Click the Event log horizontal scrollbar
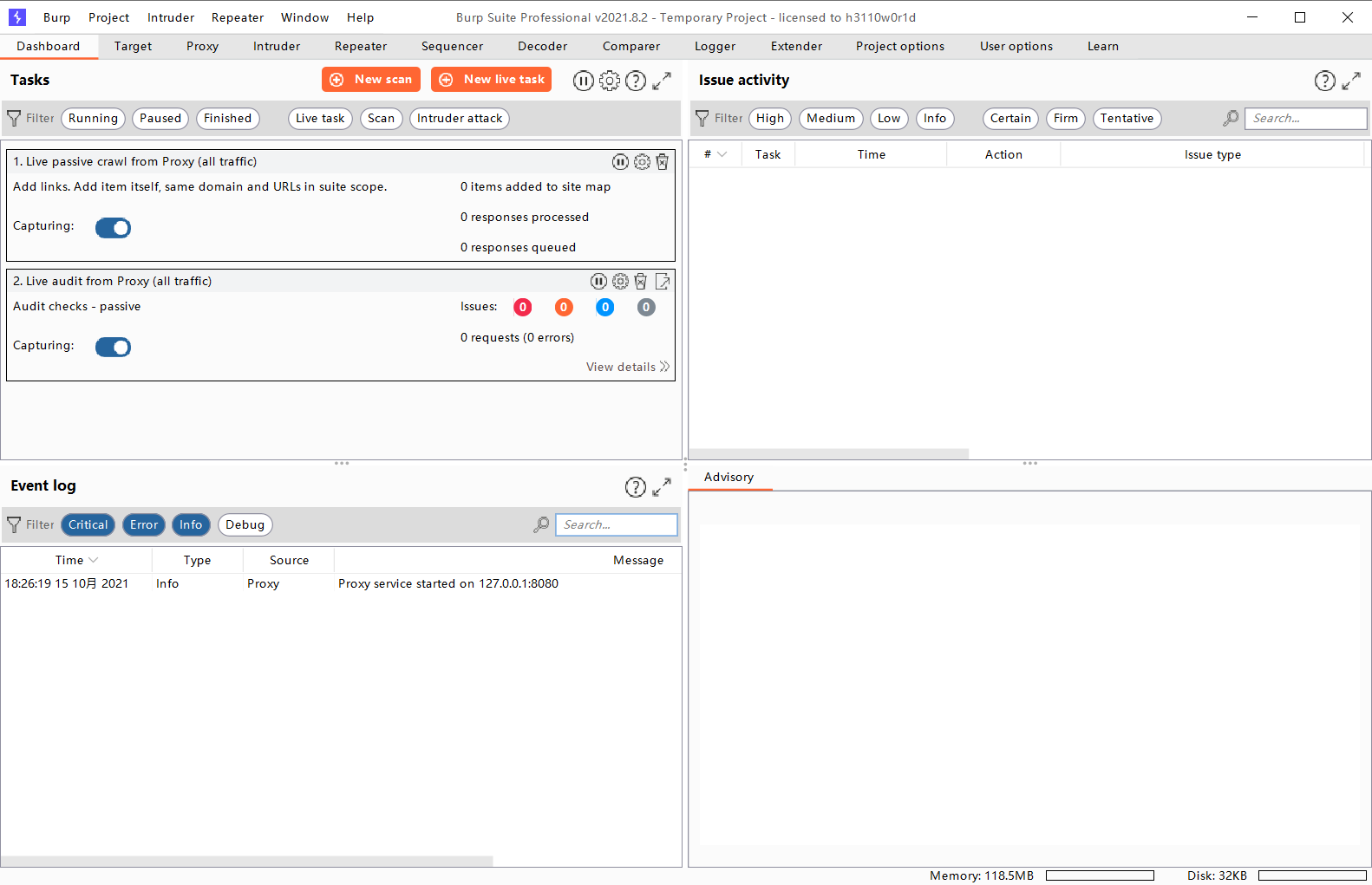 pyautogui.click(x=247, y=862)
